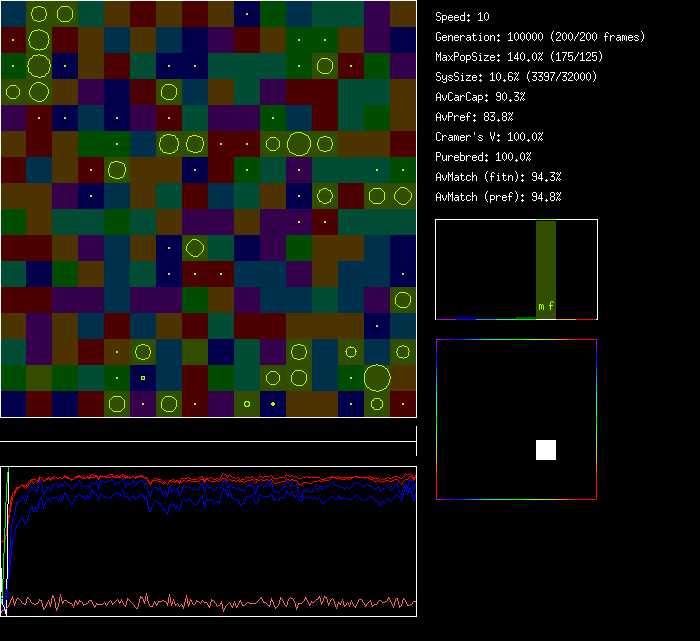Click the large circle flanked by two smaller circles
The height and width of the screenshot is (641, 700).
click(298, 144)
